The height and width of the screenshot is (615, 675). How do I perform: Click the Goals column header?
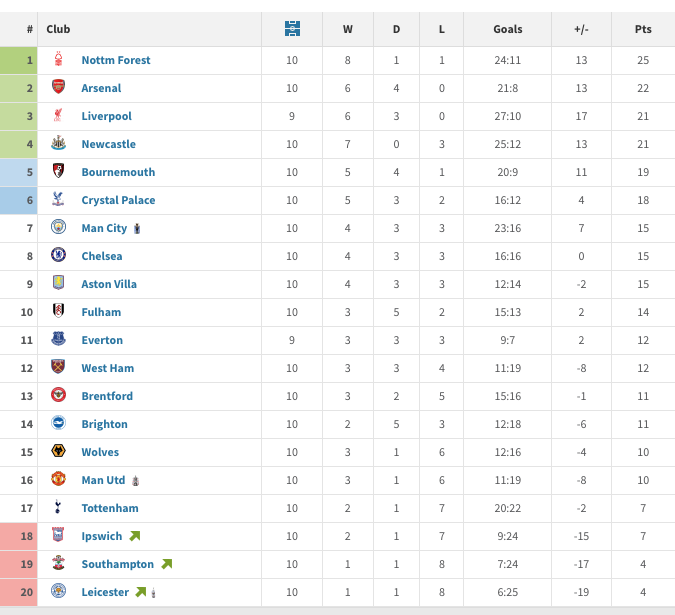(508, 29)
